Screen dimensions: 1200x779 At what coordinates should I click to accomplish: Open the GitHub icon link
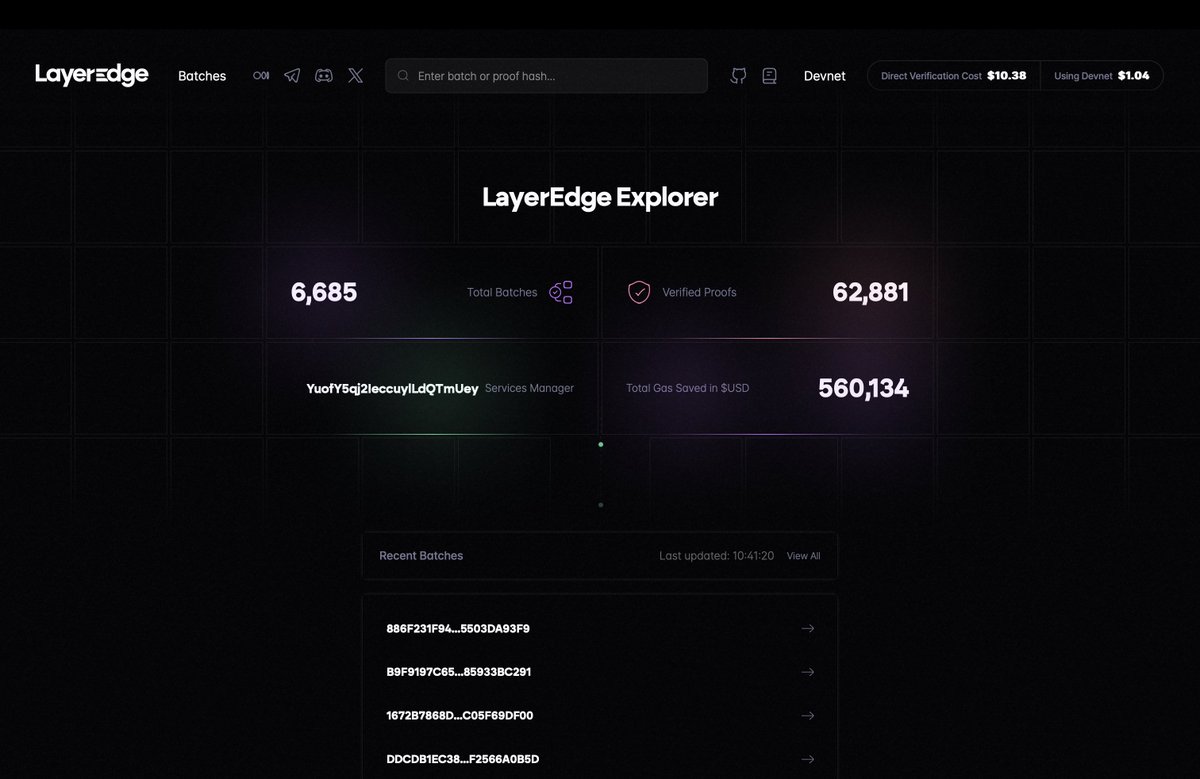click(x=738, y=76)
